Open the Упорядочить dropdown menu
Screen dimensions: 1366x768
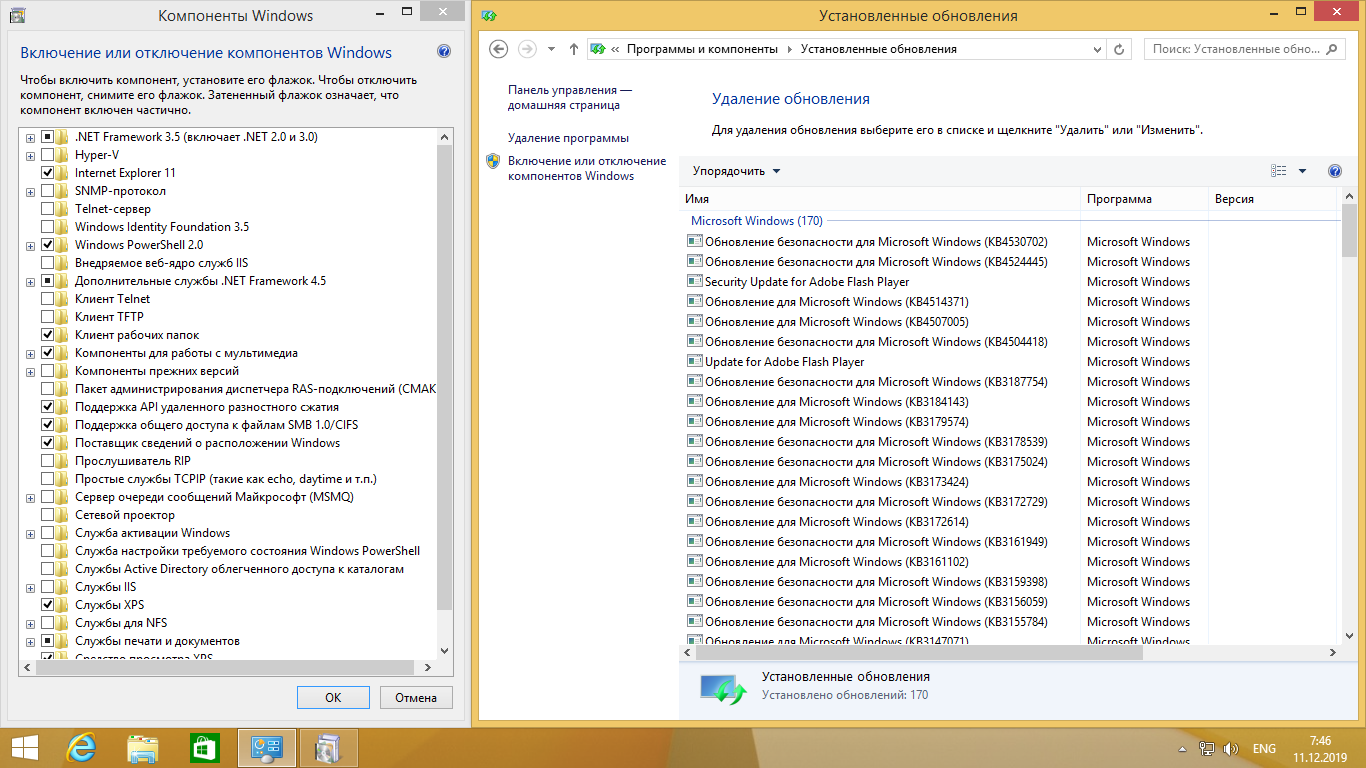tap(736, 171)
